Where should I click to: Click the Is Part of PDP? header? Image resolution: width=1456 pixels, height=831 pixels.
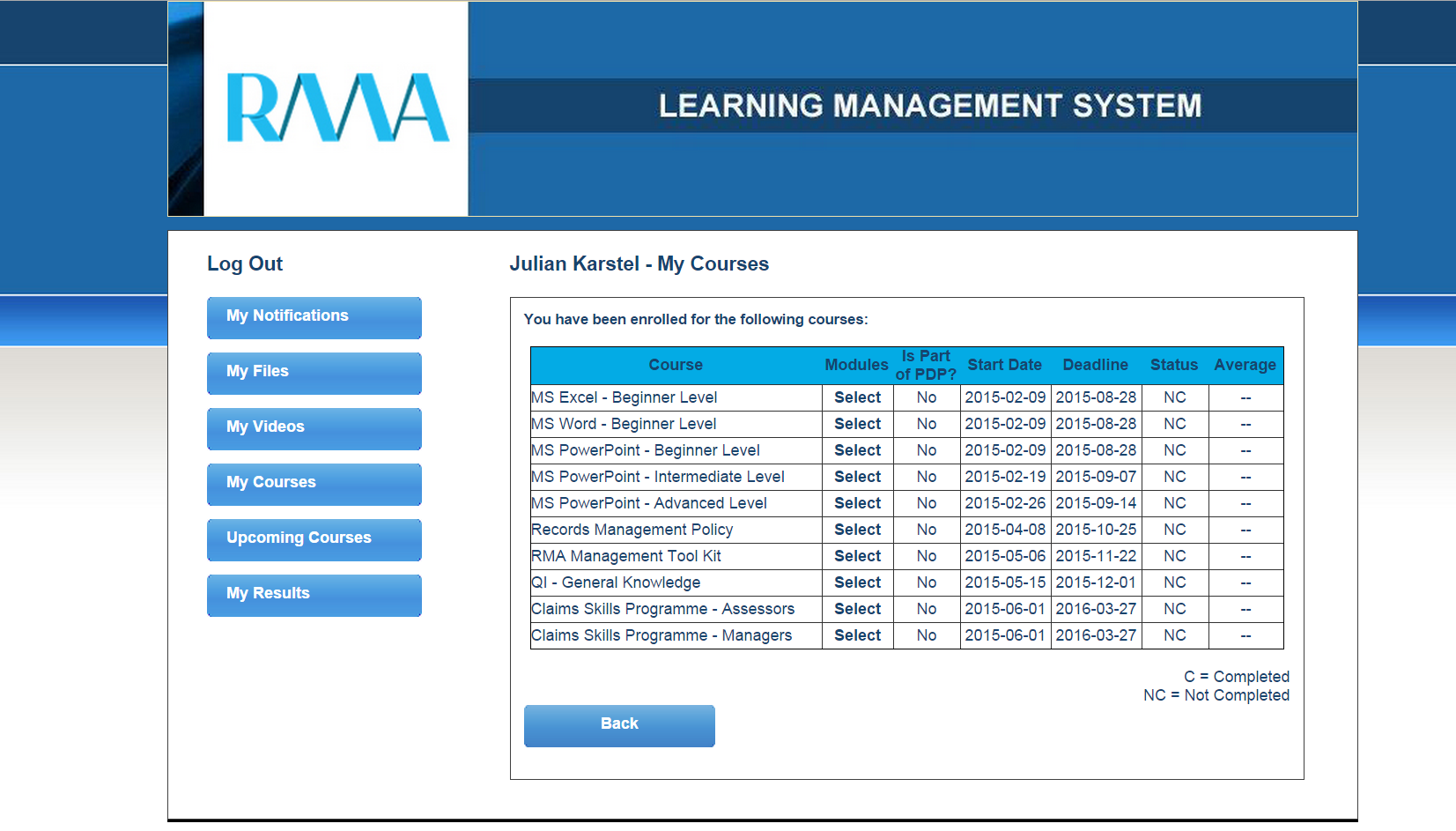click(x=926, y=365)
